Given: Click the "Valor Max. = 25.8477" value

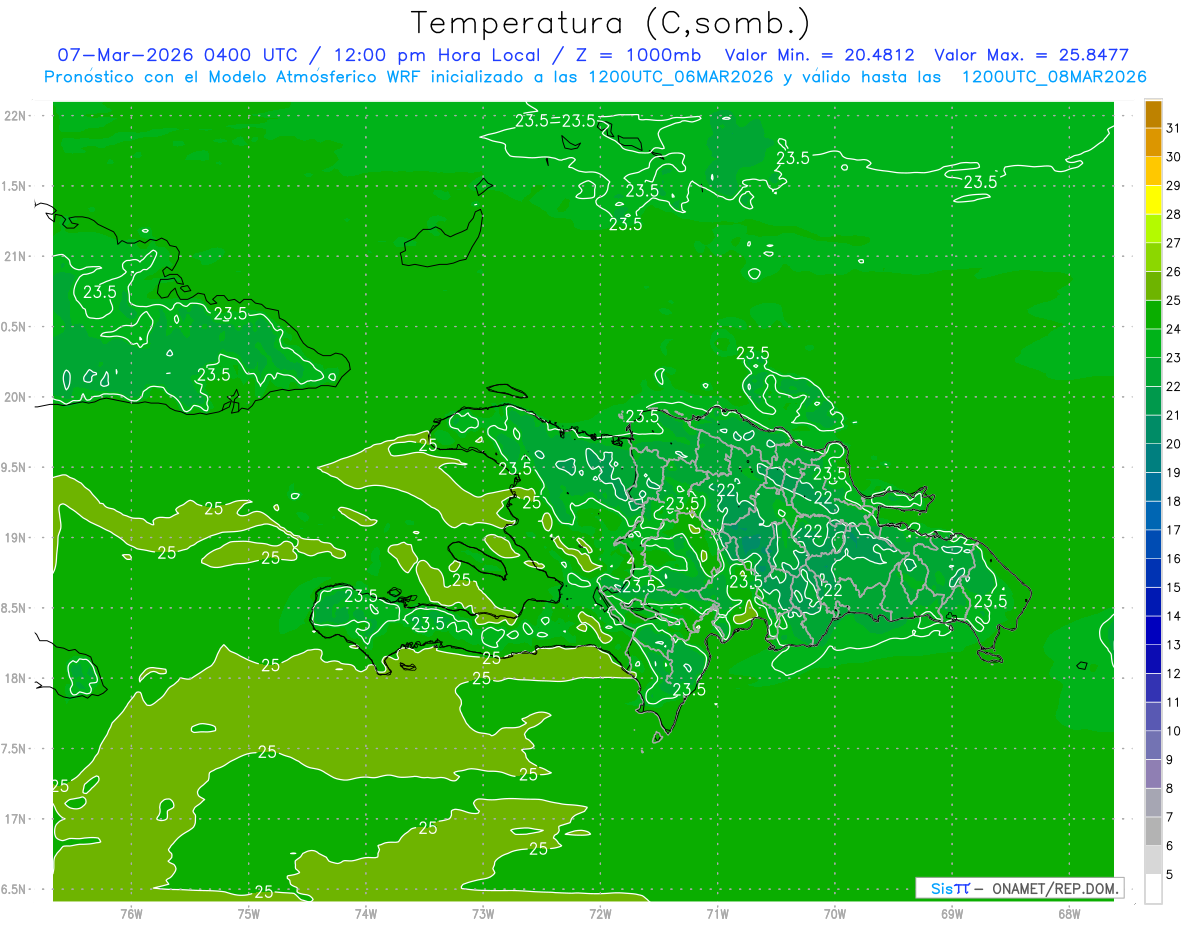Looking at the screenshot, I should pos(1032,55).
